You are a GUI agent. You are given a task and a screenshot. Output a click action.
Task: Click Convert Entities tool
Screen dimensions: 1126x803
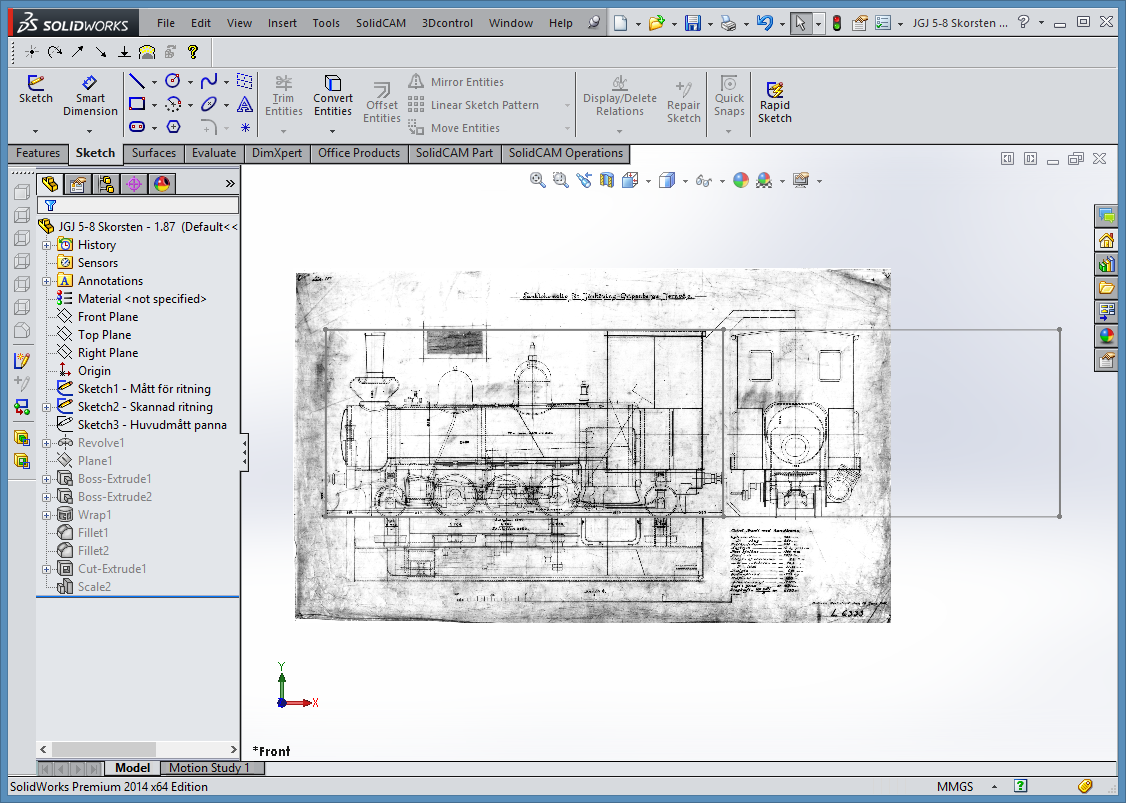point(332,96)
